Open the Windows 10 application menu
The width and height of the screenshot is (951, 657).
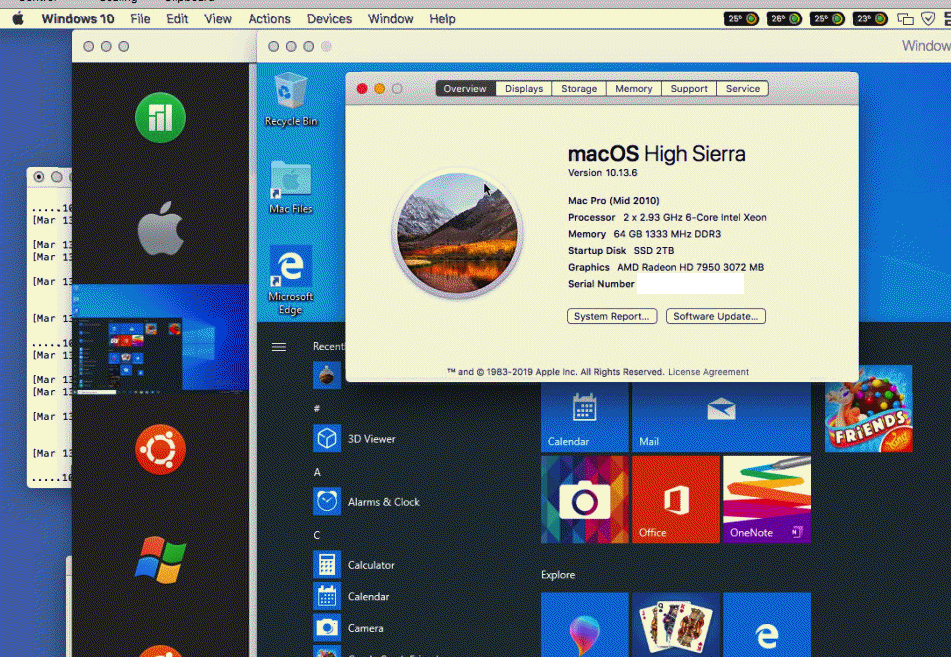coord(78,19)
